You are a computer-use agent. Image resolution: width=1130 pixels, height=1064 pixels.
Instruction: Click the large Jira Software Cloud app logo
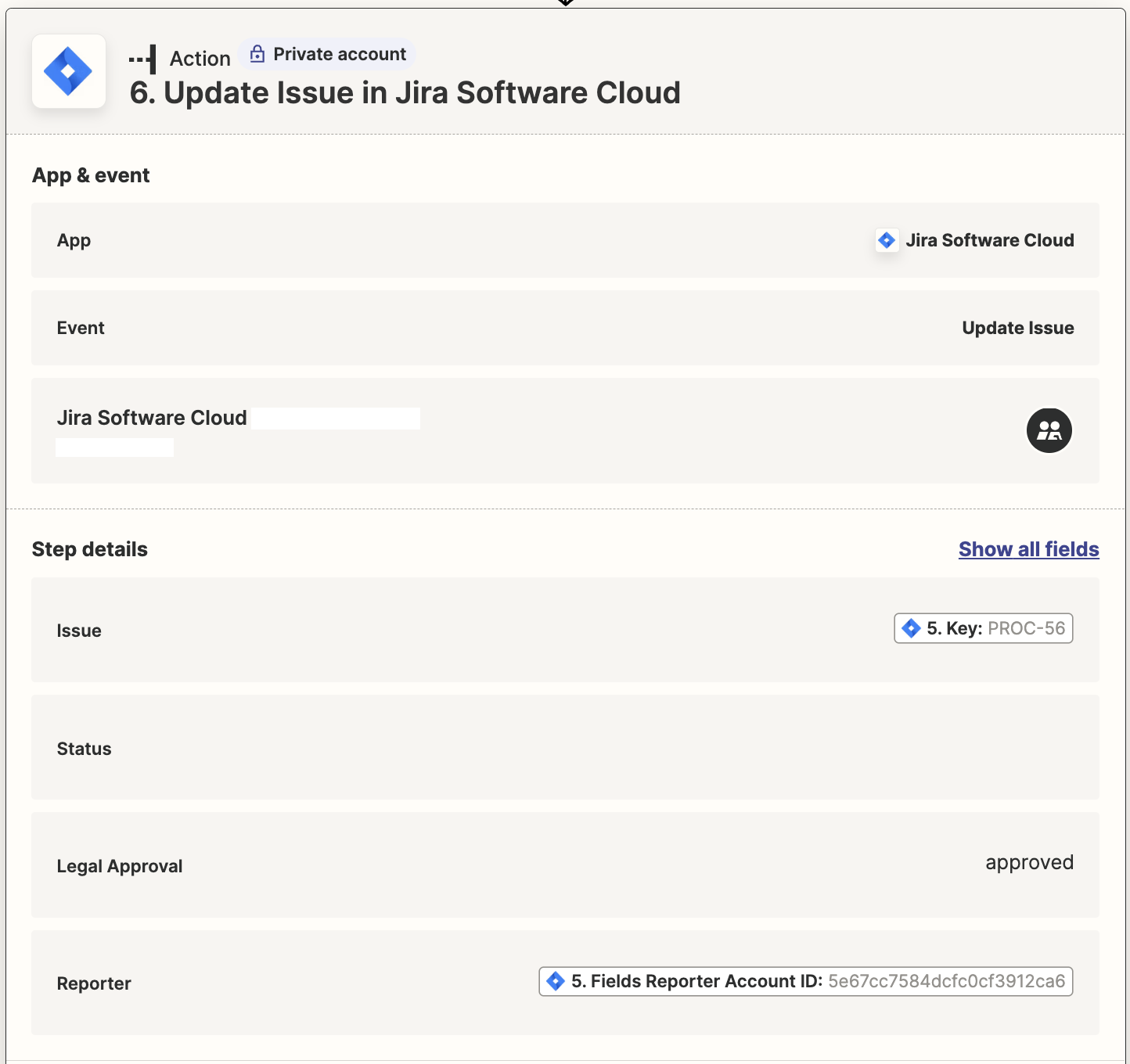69,71
